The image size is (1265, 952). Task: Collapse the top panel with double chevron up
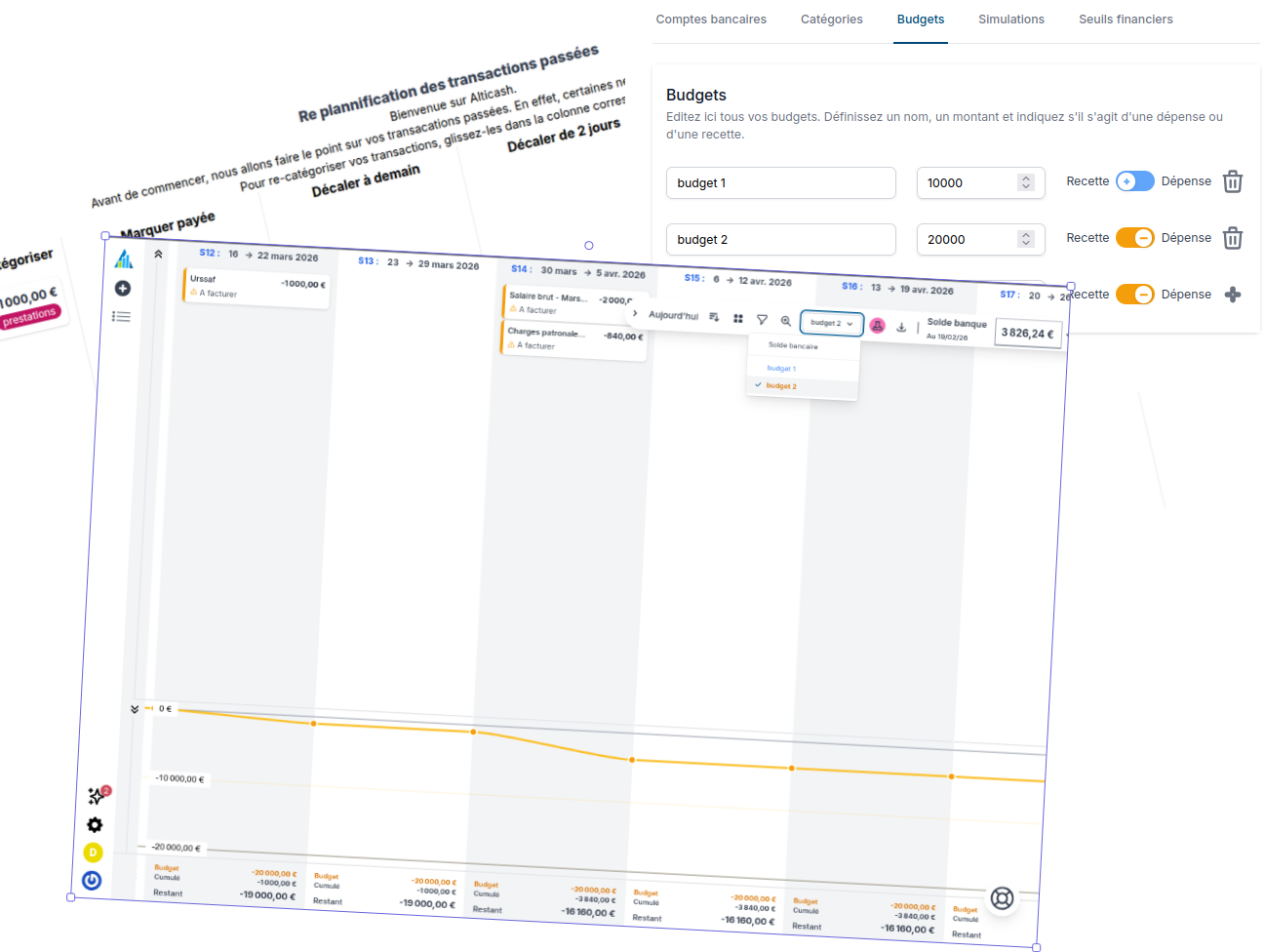coord(158,254)
